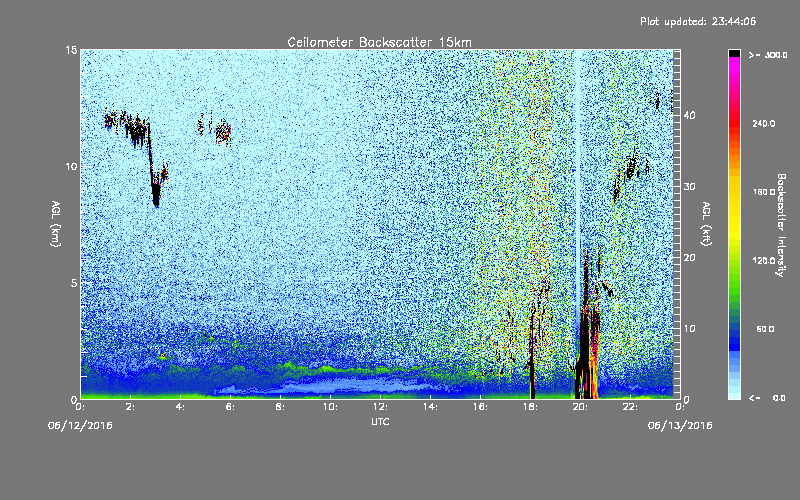Click the '20:' hour tick label

[580, 407]
